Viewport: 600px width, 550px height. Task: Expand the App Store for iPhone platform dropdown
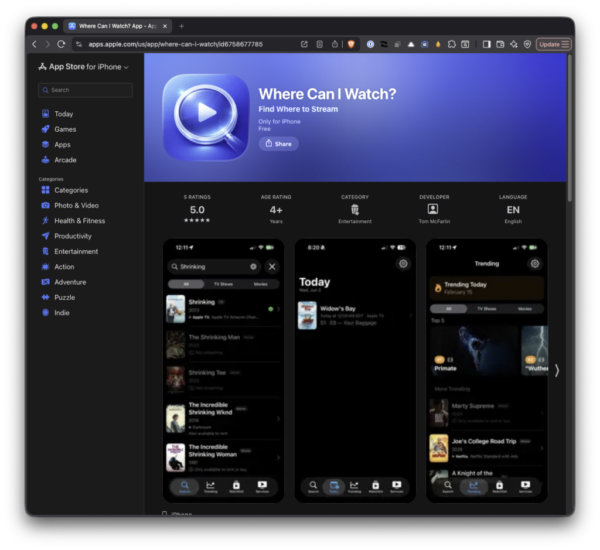point(83,67)
